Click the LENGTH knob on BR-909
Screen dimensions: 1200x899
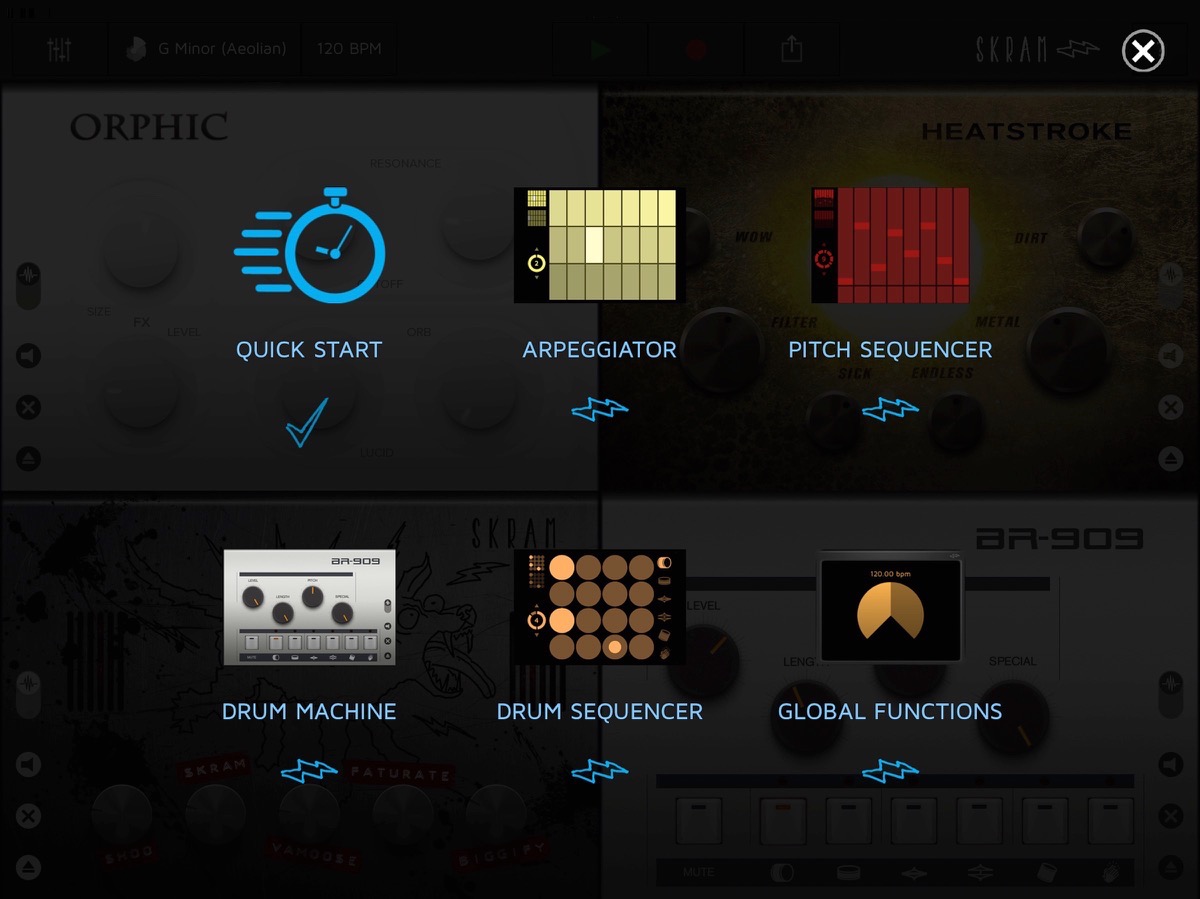808,716
